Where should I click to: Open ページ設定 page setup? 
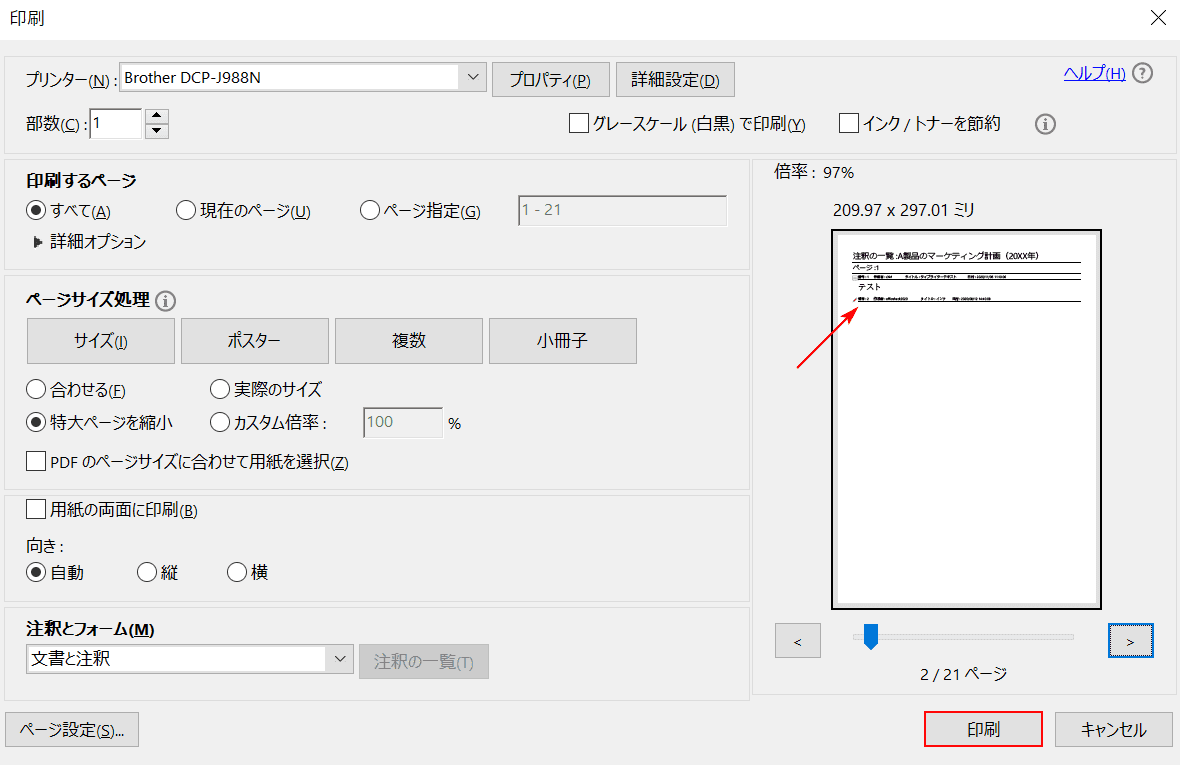(x=72, y=730)
